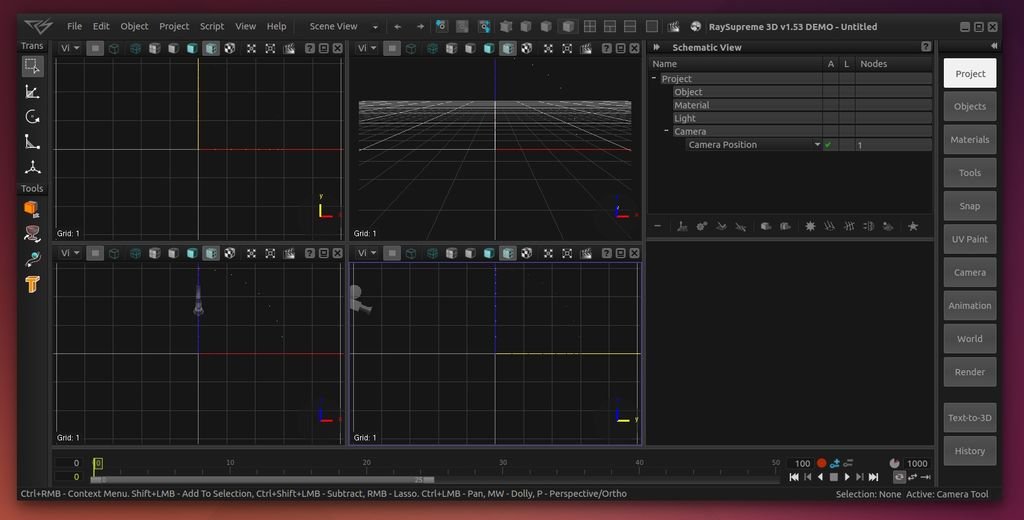Pick the orange cube primitive tool
This screenshot has height=520, width=1024.
32,209
